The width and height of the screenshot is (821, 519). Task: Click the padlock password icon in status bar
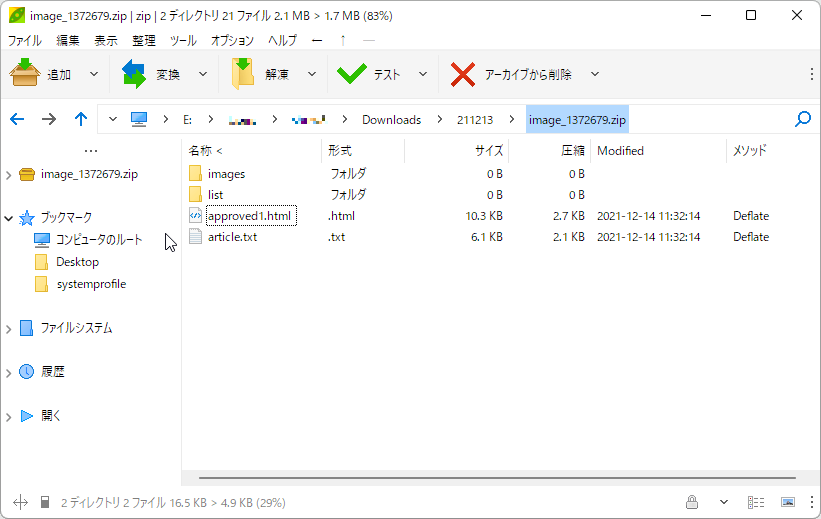[x=692, y=502]
